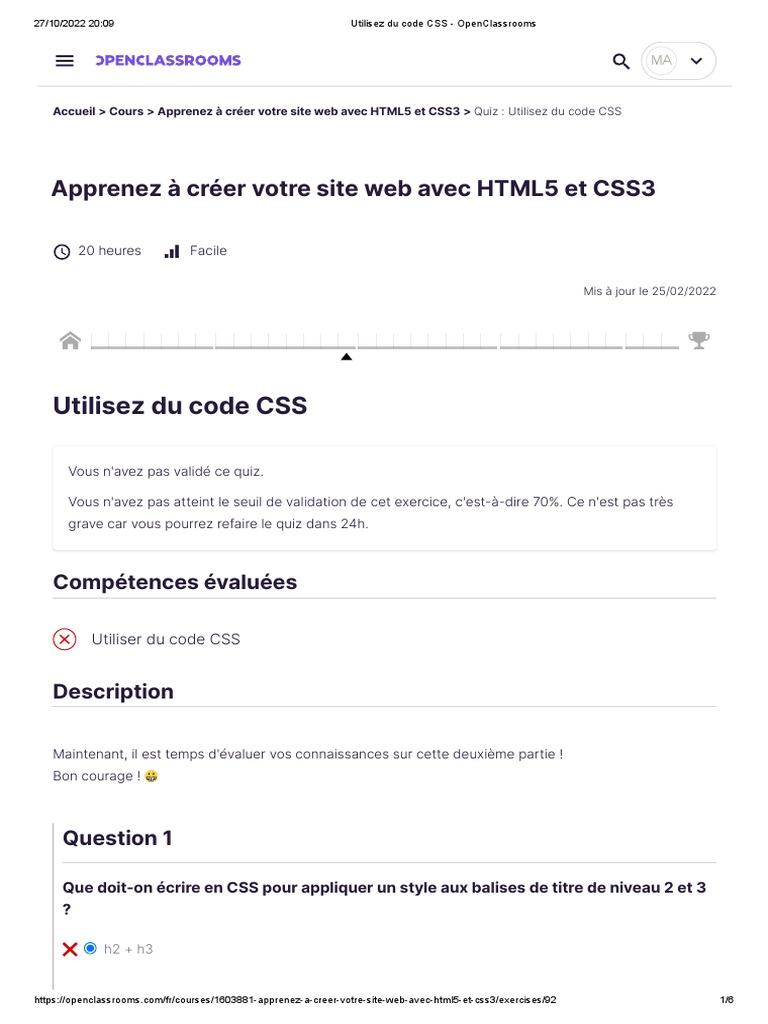Click the red cross failed-skill icon
Viewport: 768px width, 1024px height.
tap(65, 639)
